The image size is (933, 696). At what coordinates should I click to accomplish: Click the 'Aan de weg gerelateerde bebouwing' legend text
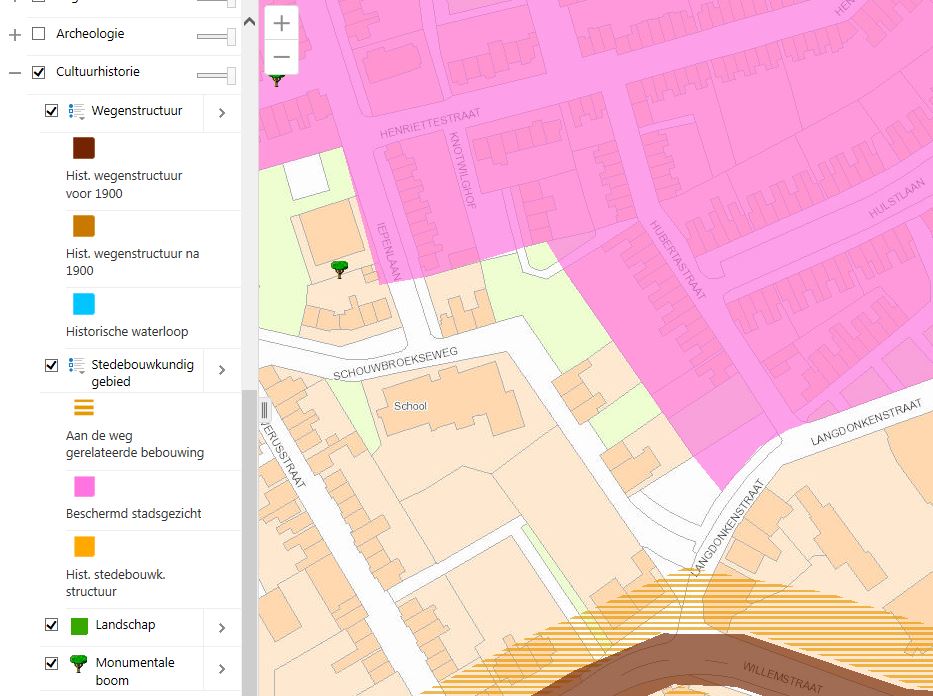point(135,444)
